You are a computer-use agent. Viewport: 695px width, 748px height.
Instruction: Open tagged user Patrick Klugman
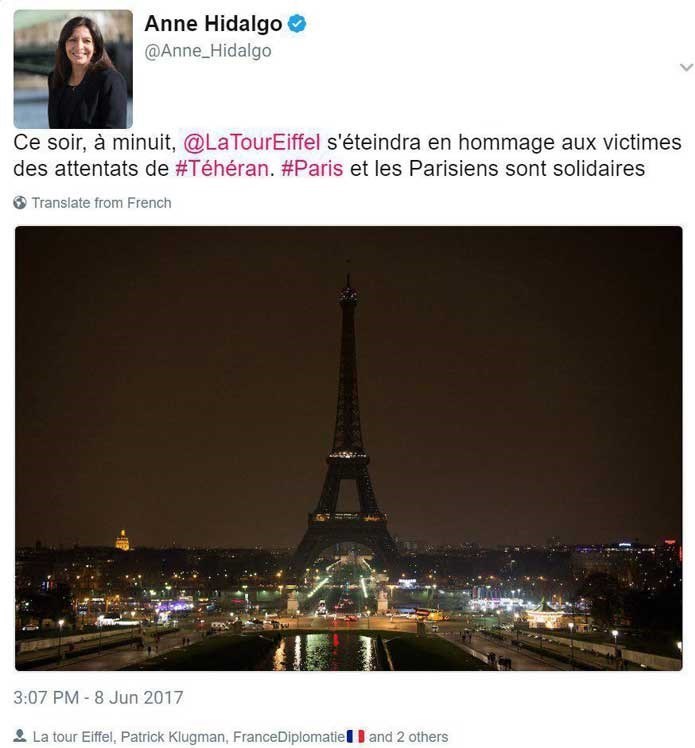click(x=173, y=737)
